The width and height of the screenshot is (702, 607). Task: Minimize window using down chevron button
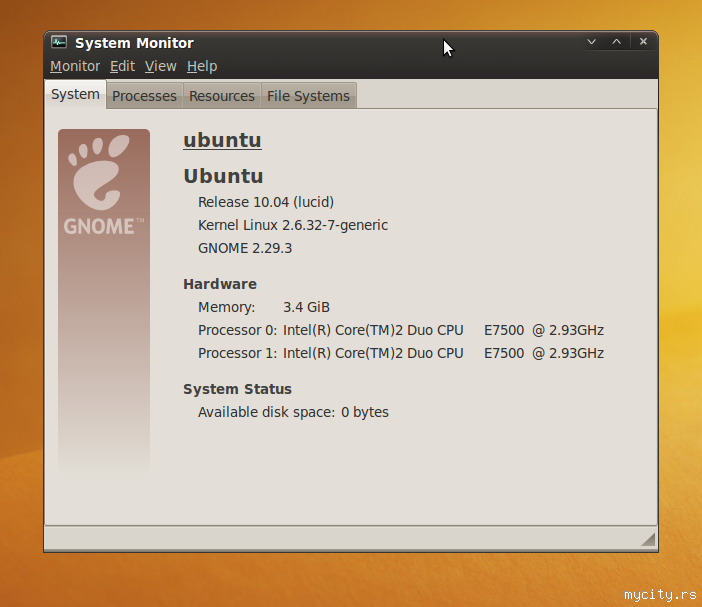click(x=591, y=42)
